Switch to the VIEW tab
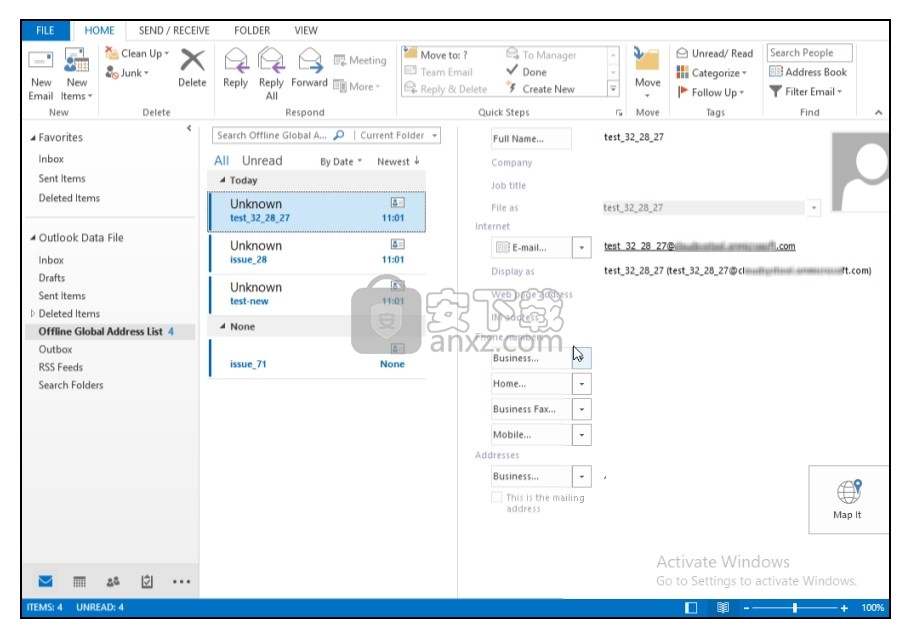Viewport: 918px width, 631px height. [x=306, y=30]
